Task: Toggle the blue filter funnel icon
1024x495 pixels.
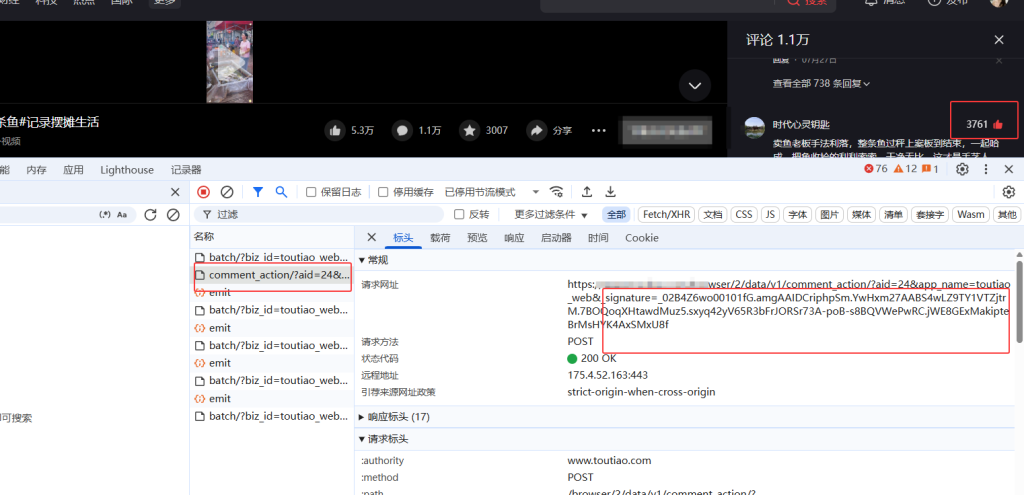Action: [258, 192]
